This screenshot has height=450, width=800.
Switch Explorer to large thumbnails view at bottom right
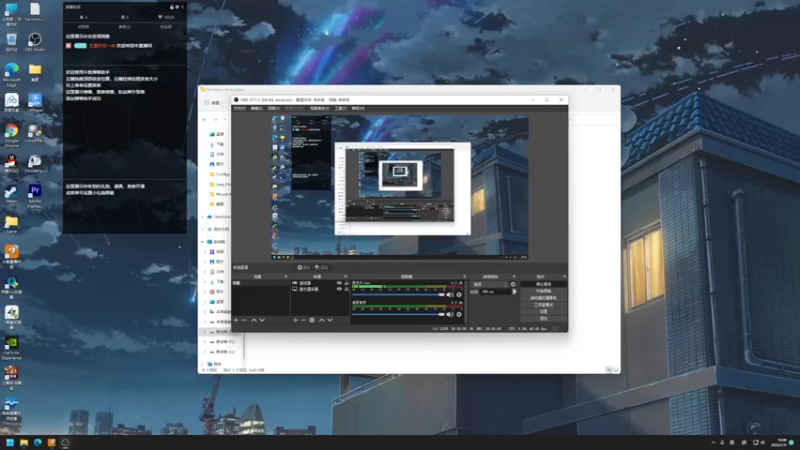pos(616,369)
